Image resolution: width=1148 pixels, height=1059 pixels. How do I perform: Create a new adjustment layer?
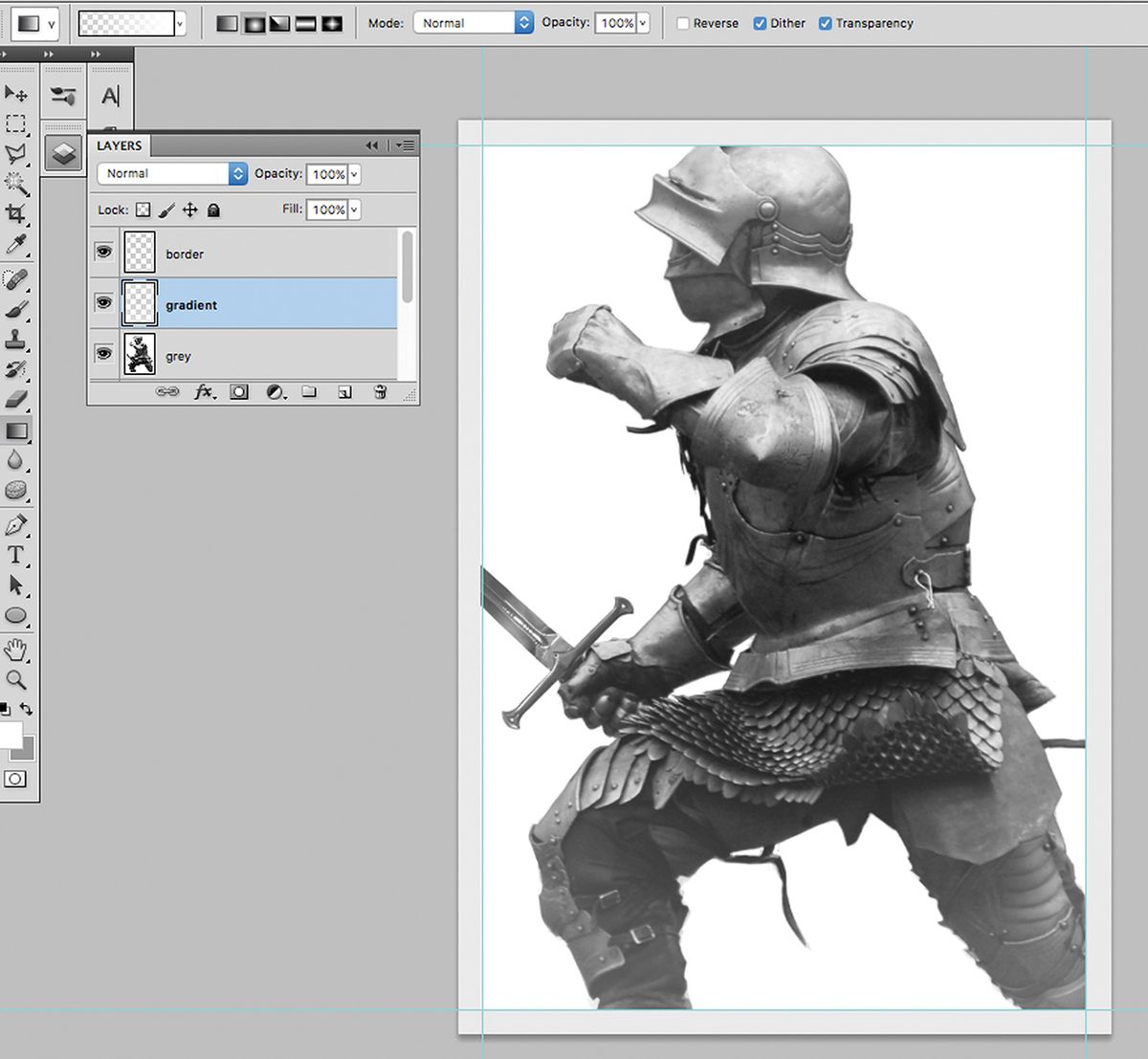[x=275, y=391]
